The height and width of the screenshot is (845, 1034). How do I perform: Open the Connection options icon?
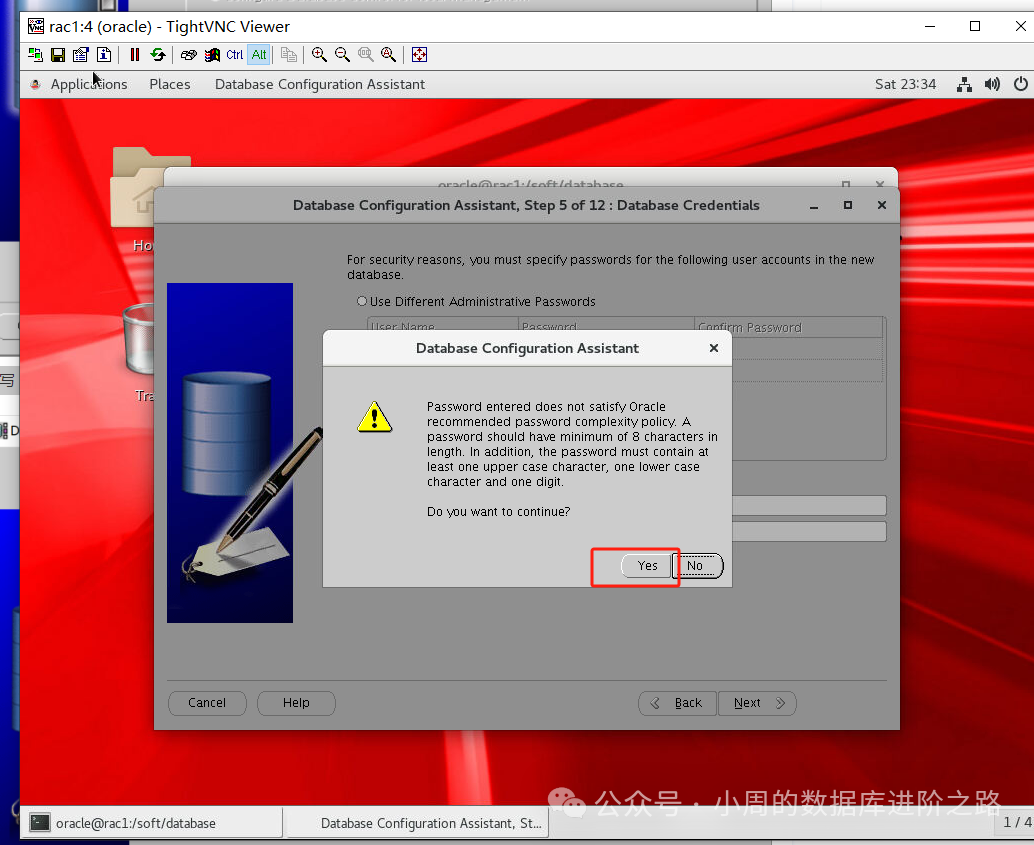pos(80,55)
